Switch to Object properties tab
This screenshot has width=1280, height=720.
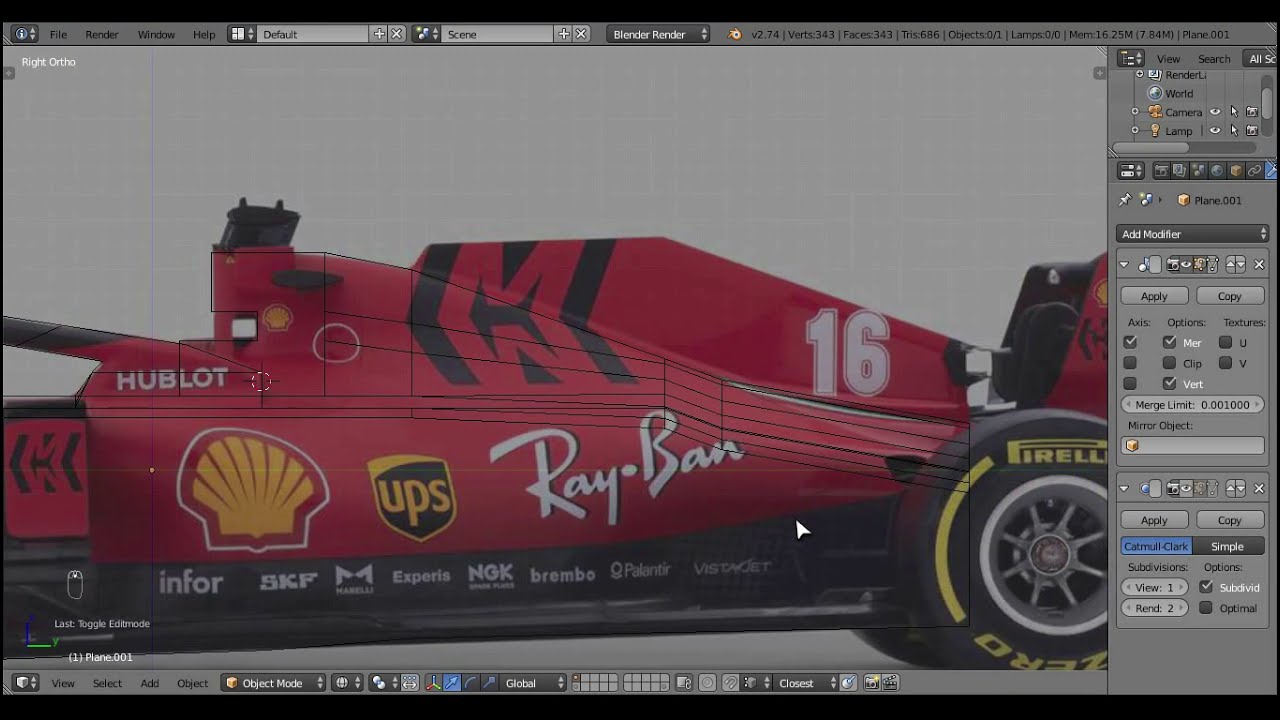[x=1236, y=171]
